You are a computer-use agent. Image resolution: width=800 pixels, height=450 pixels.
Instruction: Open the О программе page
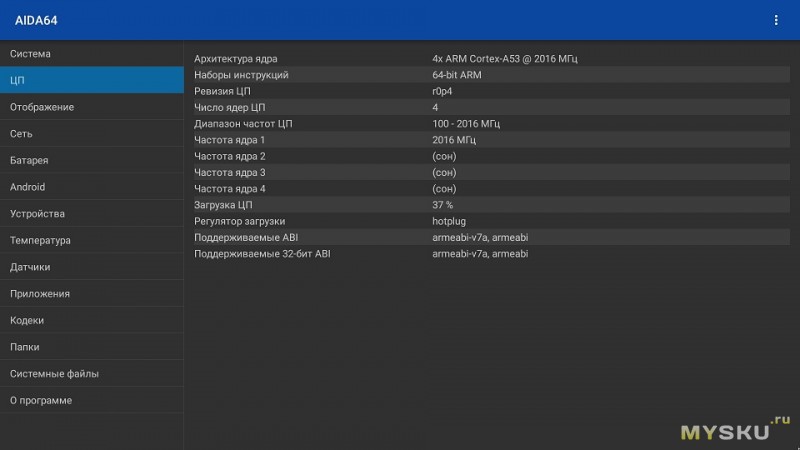[x=92, y=400]
